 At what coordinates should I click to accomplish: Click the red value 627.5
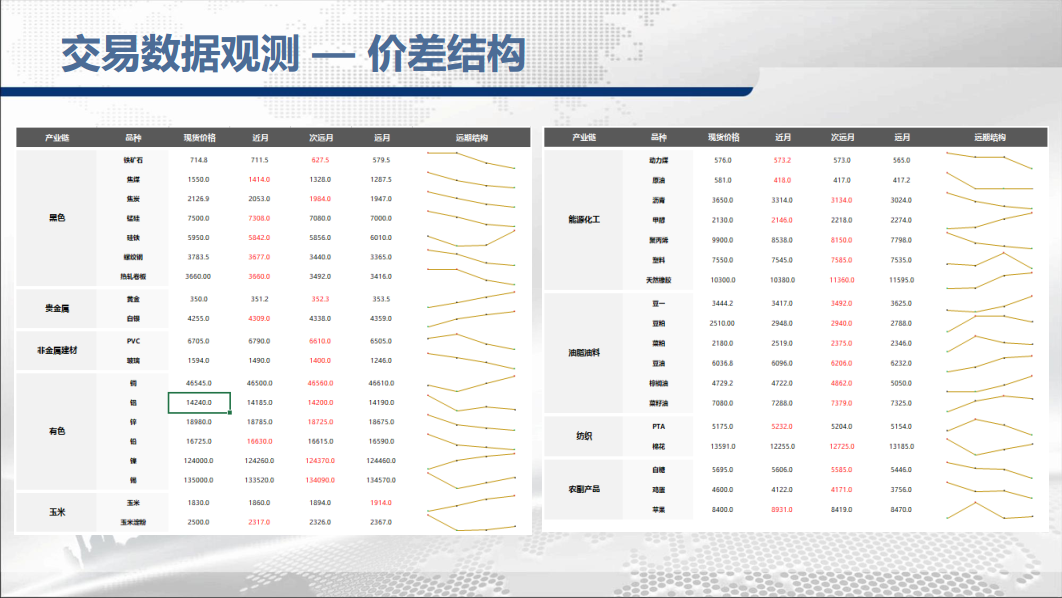pyautogui.click(x=320, y=161)
